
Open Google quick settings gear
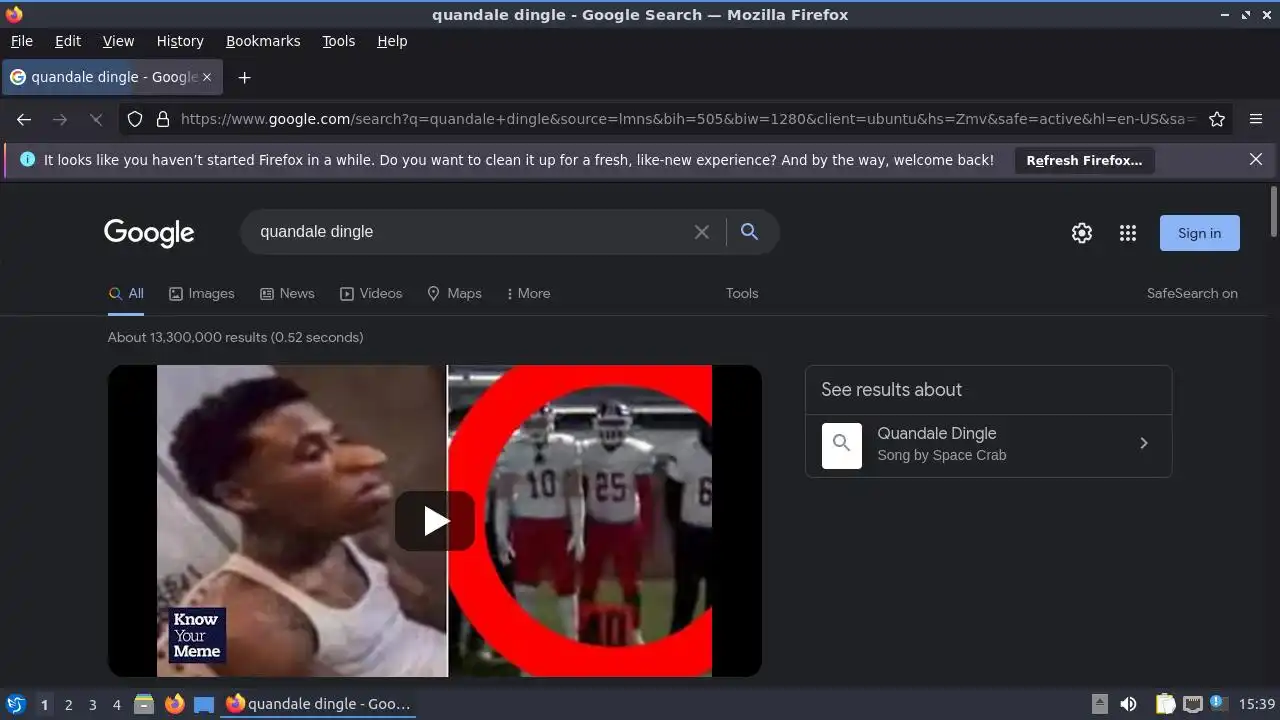(1082, 233)
